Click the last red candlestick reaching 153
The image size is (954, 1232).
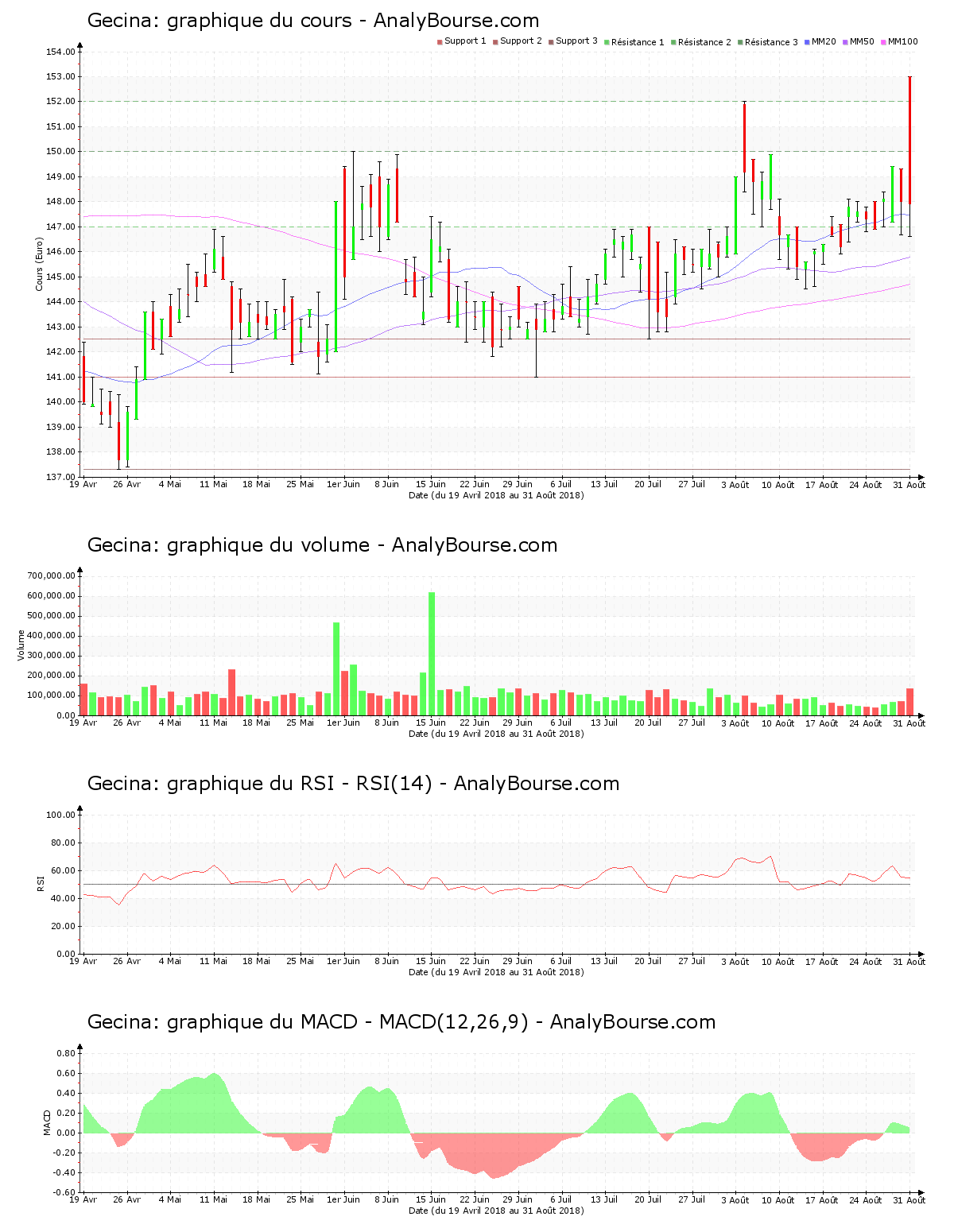point(909,141)
